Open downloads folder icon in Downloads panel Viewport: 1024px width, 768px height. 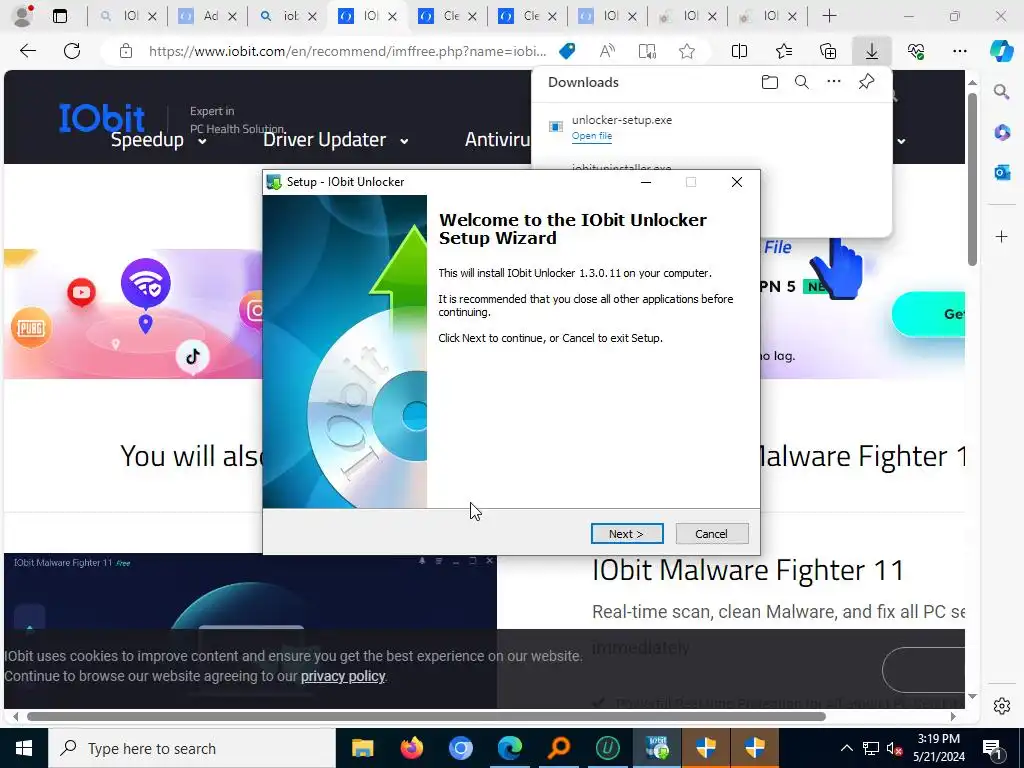[x=770, y=82]
